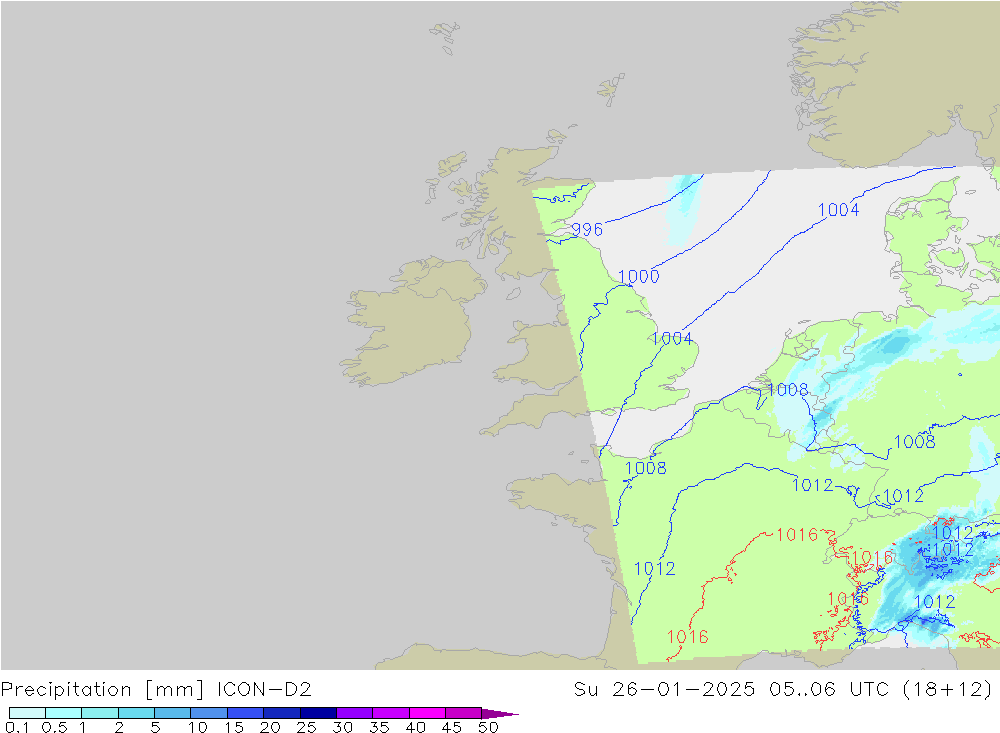Click the red '1016' label in southern France
This screenshot has height=733, width=1000.
coord(688,637)
